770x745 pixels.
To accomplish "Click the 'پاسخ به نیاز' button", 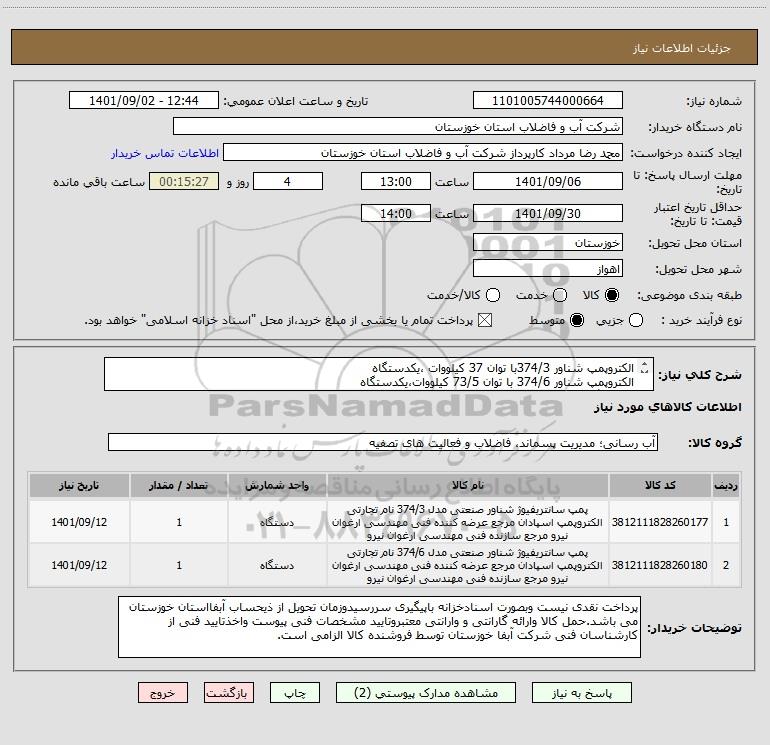I will point(581,692).
